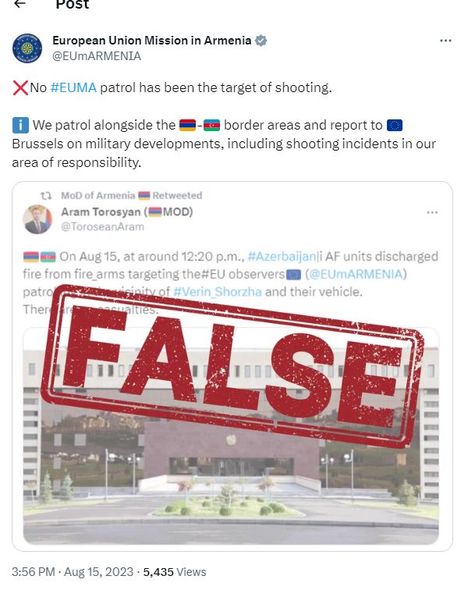461x590 pixels.
Task: Click the red X emoji in post
Action: pos(20,88)
